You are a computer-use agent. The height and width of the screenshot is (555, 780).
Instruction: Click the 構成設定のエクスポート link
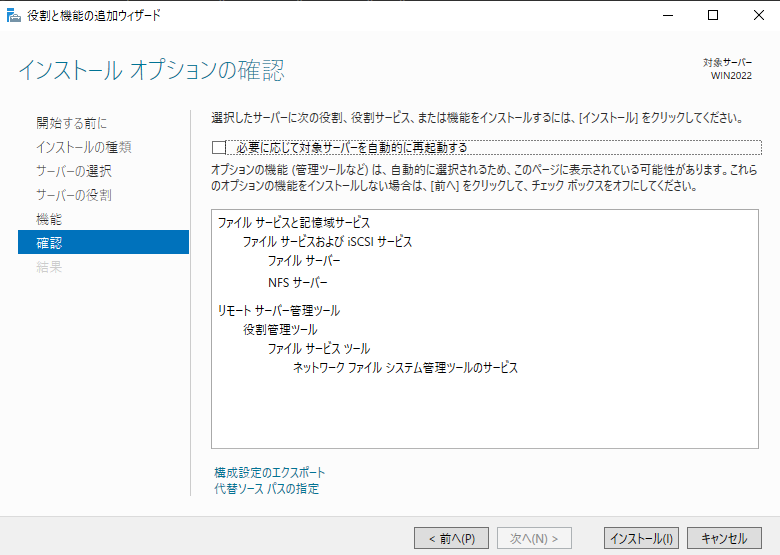tap(269, 472)
